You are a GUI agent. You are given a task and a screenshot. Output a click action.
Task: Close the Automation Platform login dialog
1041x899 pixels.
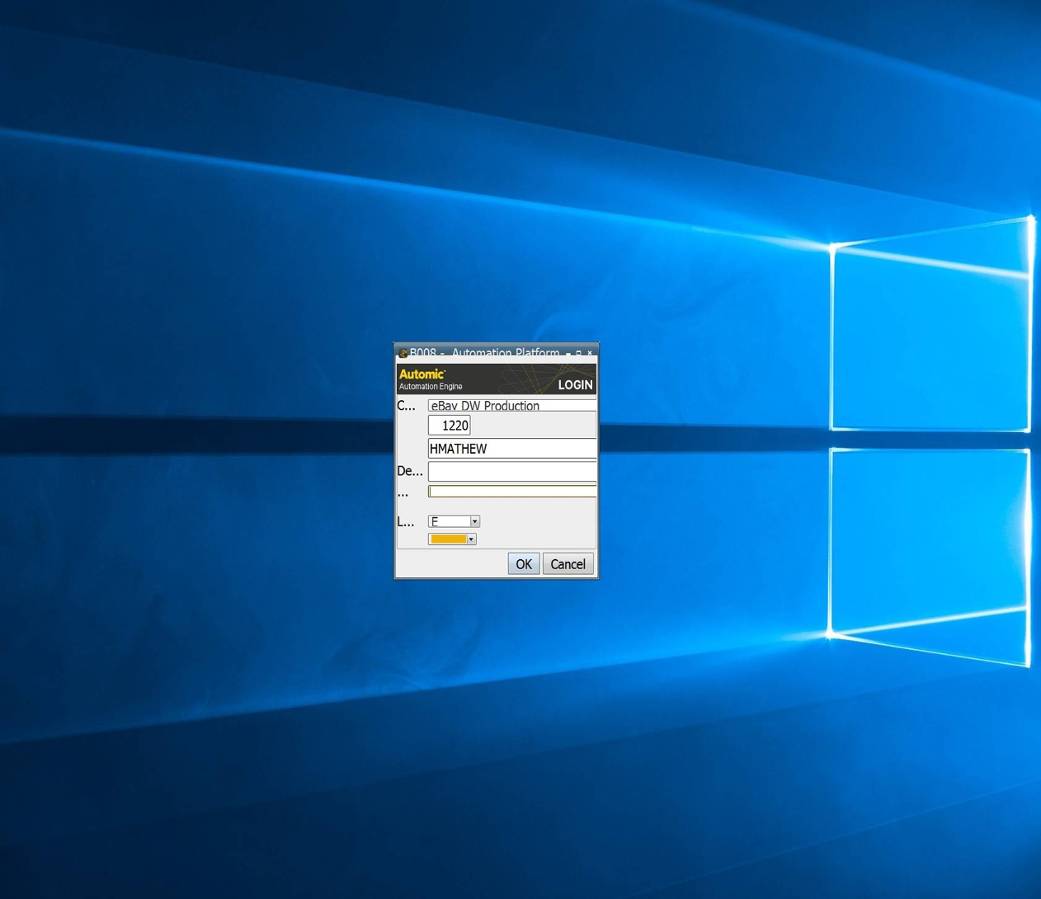pos(590,352)
